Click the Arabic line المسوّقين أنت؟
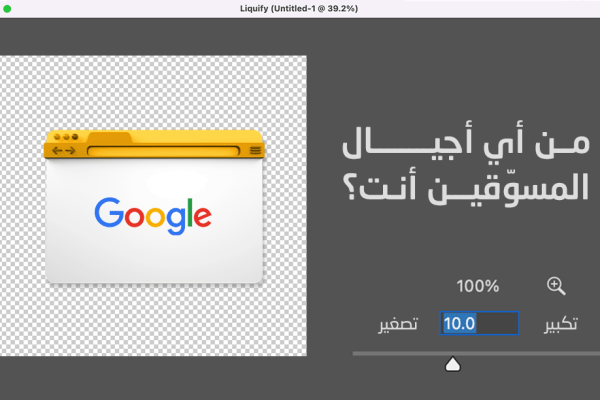Screen dimensions: 600x400 (x=466, y=187)
